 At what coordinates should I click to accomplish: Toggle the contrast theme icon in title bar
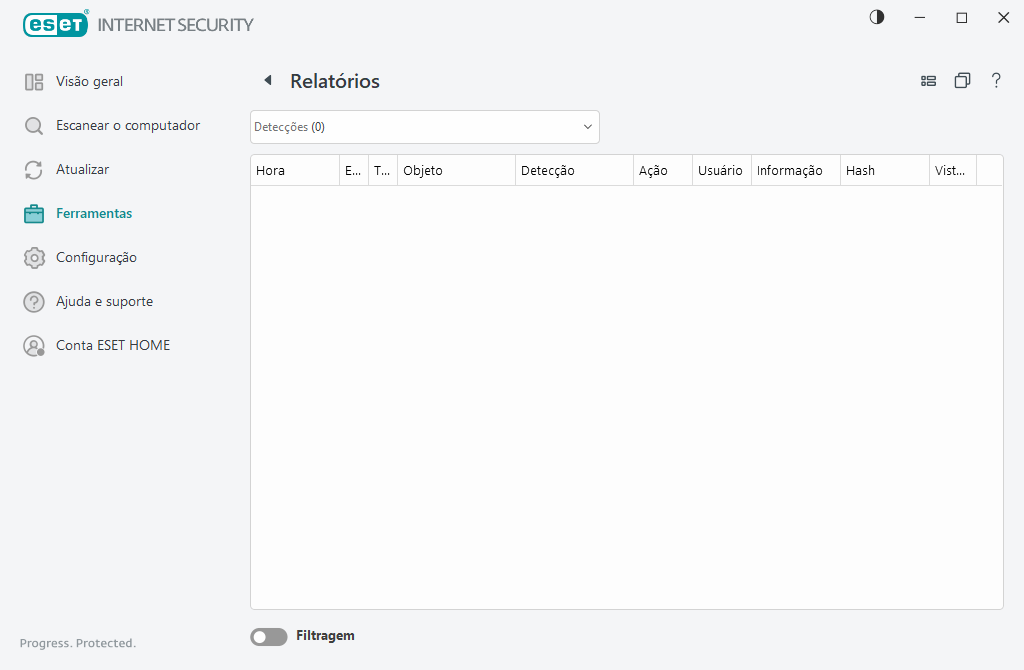877,17
